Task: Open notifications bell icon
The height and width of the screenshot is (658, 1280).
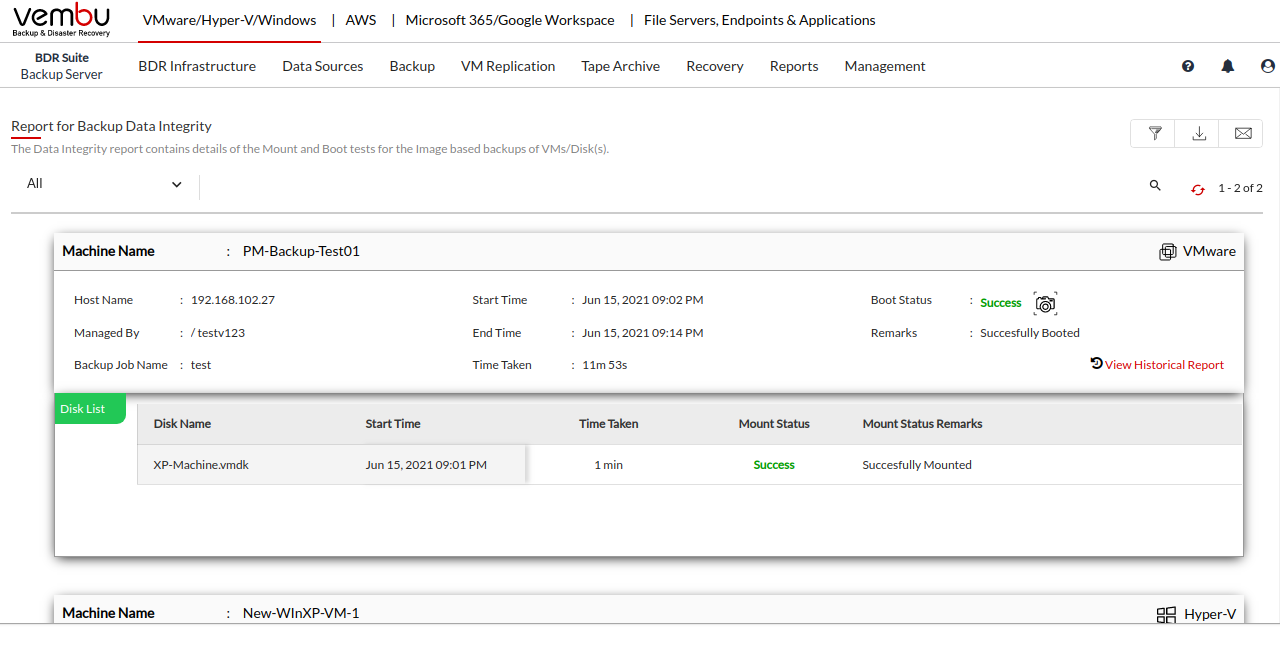Action: (x=1228, y=66)
